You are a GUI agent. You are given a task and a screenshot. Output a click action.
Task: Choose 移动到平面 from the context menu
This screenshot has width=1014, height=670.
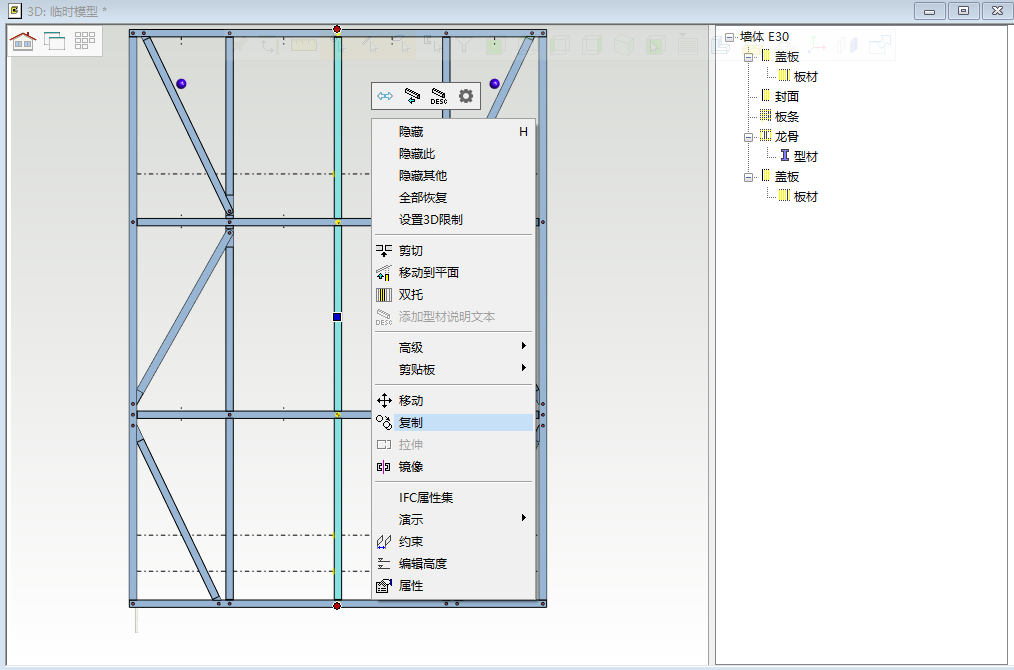(x=453, y=273)
